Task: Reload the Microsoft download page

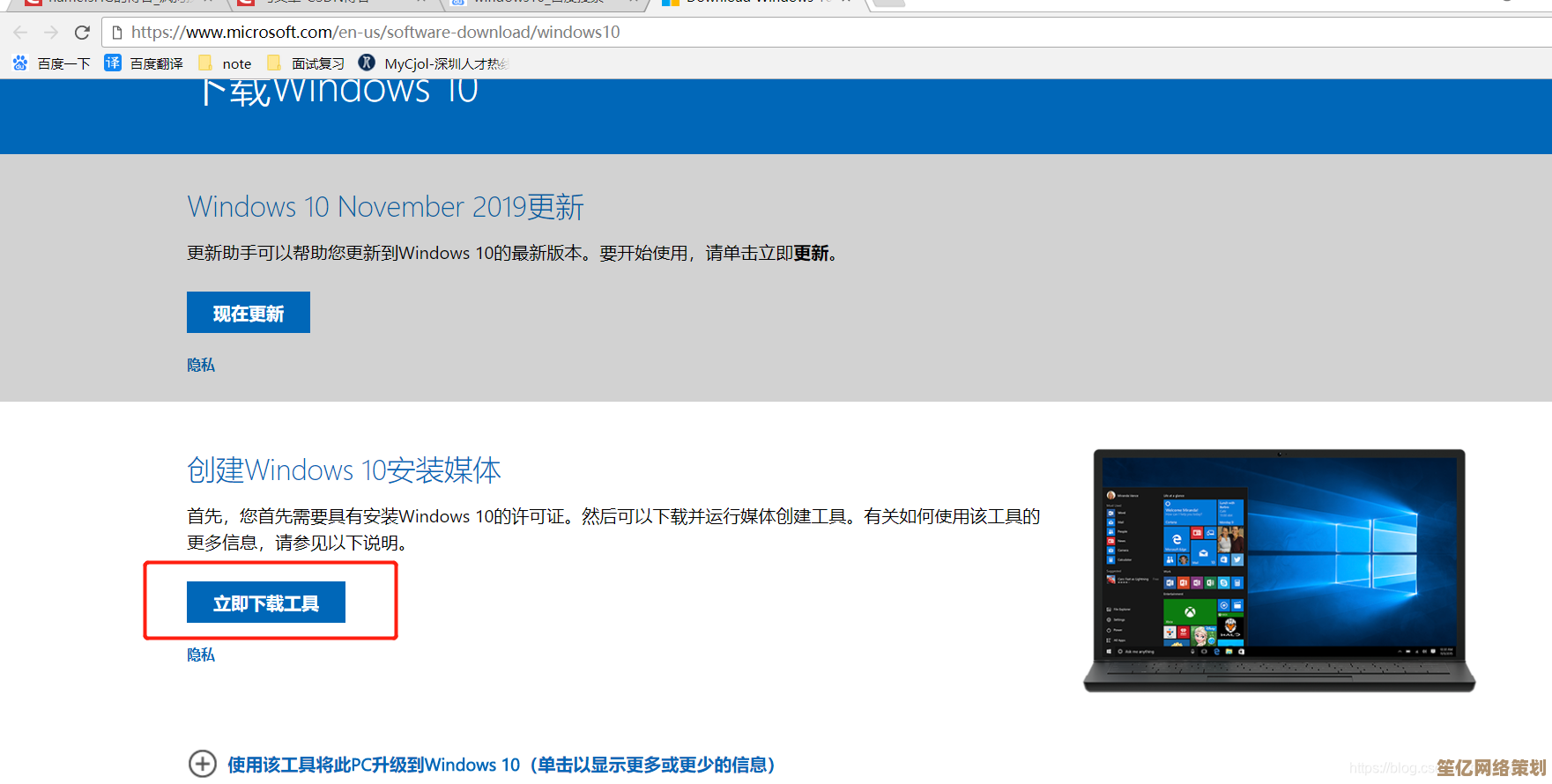Action: point(82,33)
